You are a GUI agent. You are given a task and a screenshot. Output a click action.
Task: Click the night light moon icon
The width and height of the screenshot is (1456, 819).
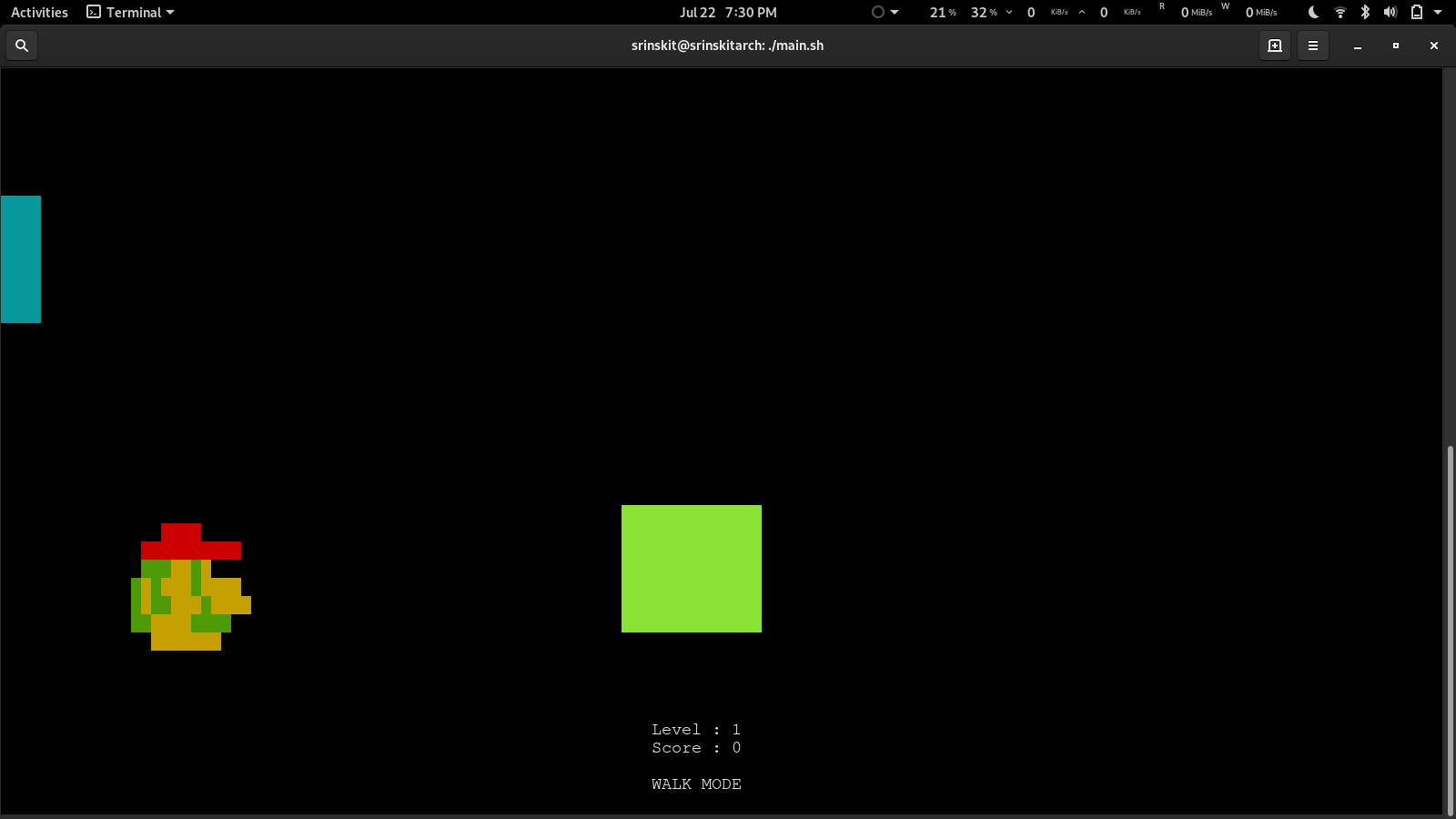coord(1313,12)
